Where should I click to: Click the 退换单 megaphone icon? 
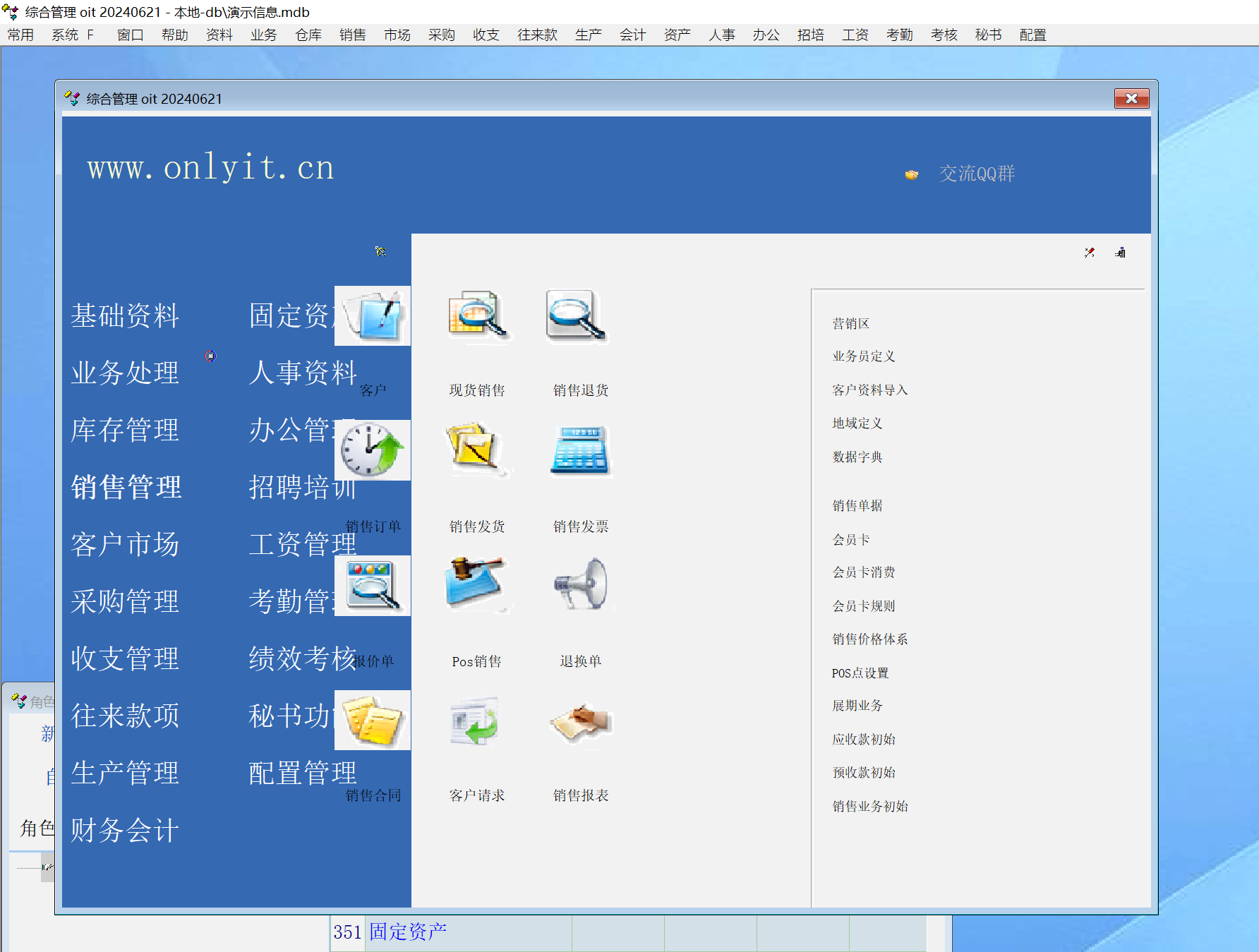tap(580, 584)
